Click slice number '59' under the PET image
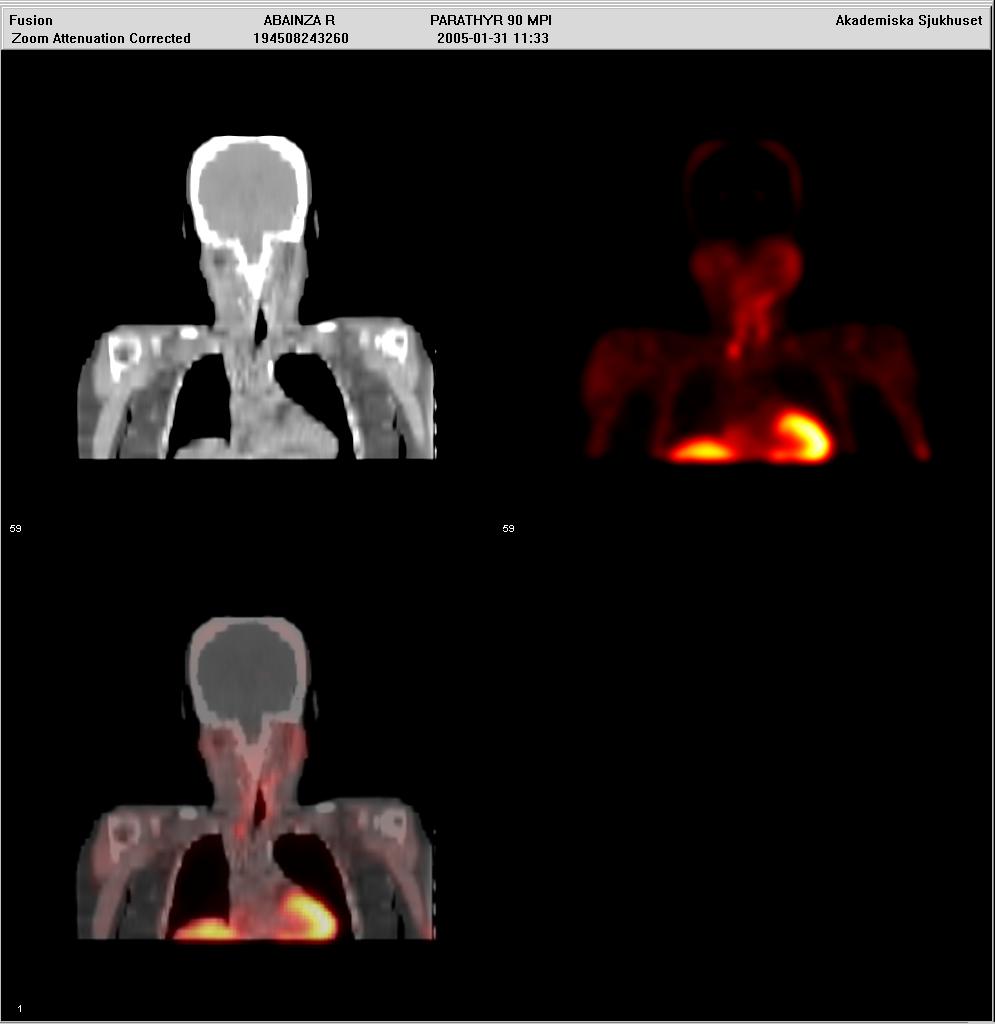The image size is (995, 1024). point(509,528)
